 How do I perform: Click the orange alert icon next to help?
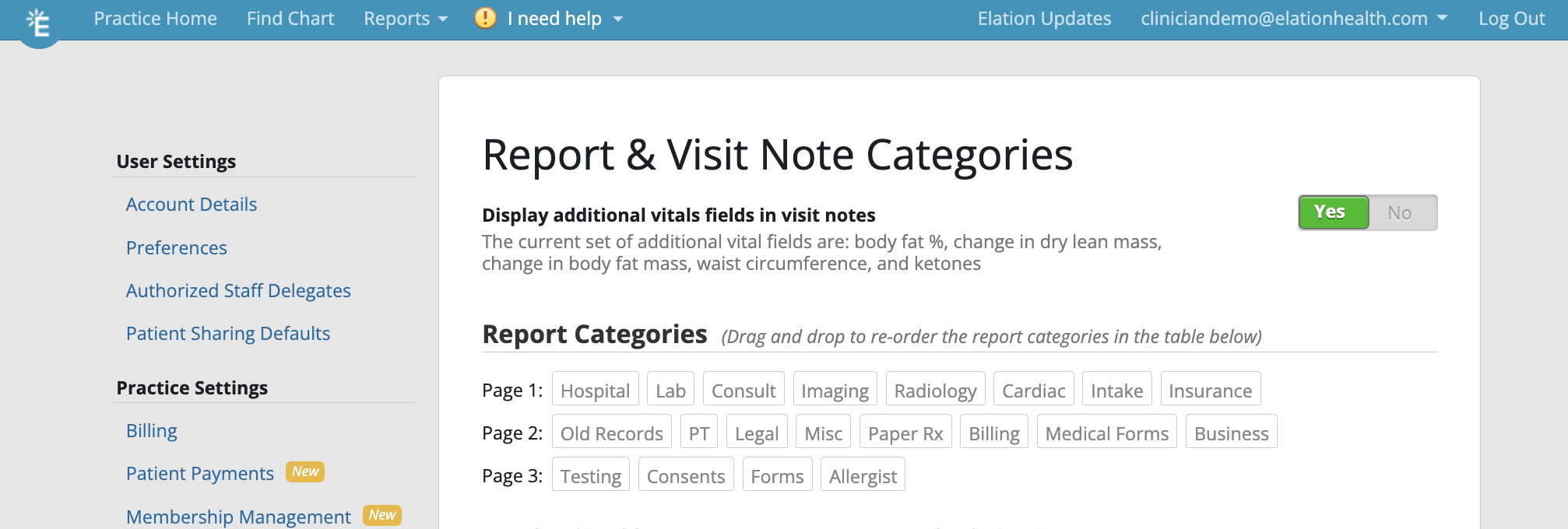(484, 18)
